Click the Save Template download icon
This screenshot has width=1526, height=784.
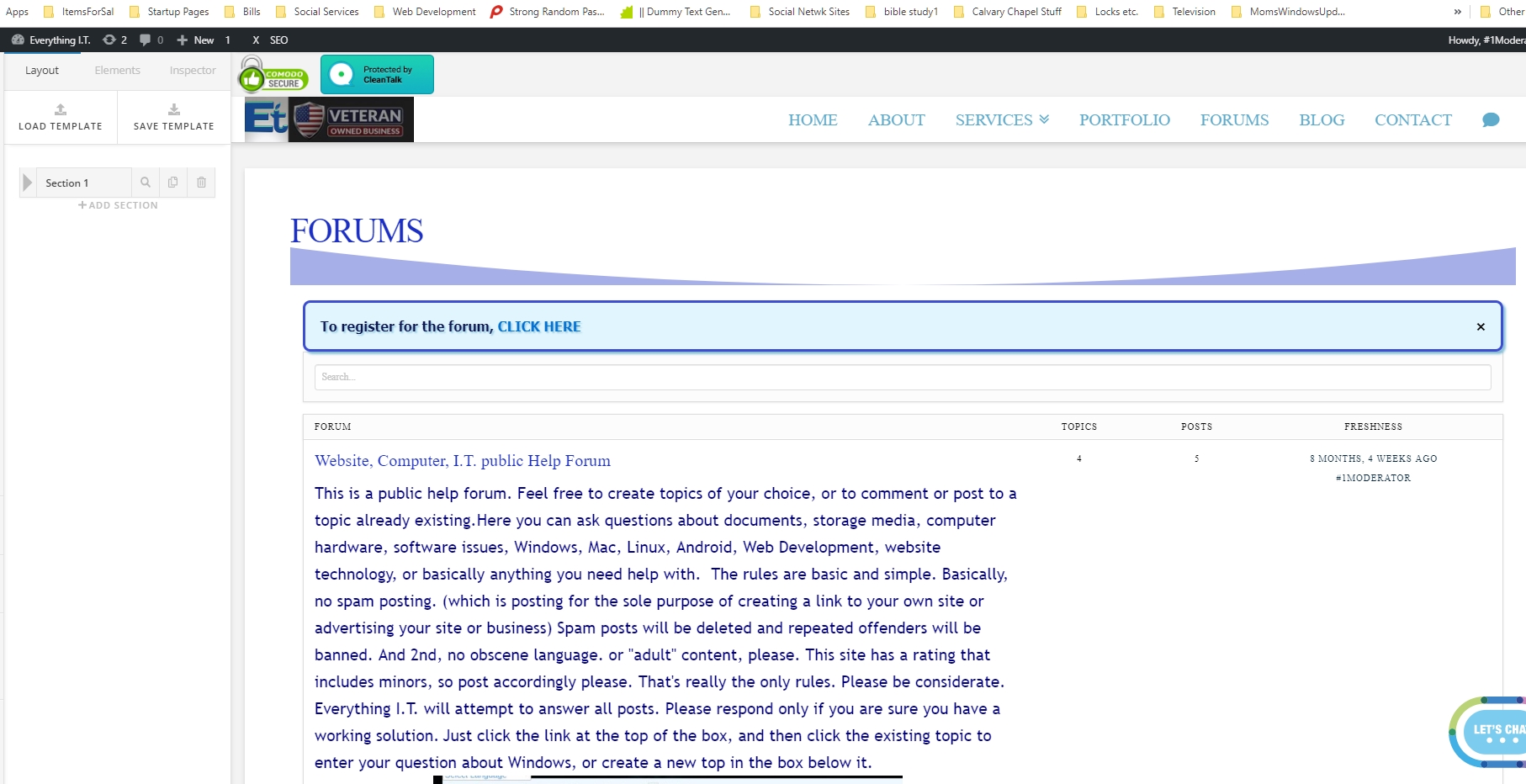[174, 109]
